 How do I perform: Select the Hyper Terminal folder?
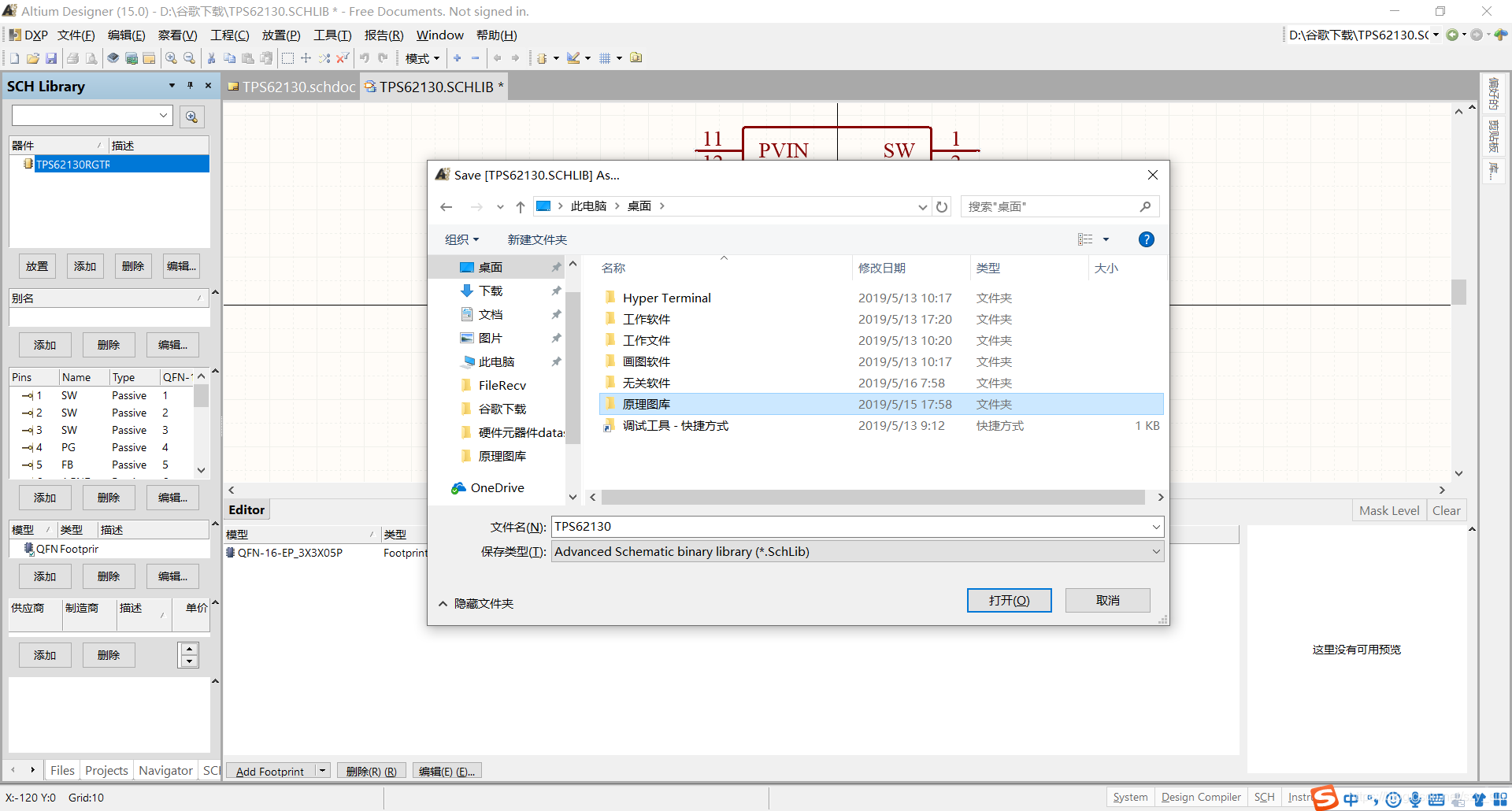coord(881,298)
